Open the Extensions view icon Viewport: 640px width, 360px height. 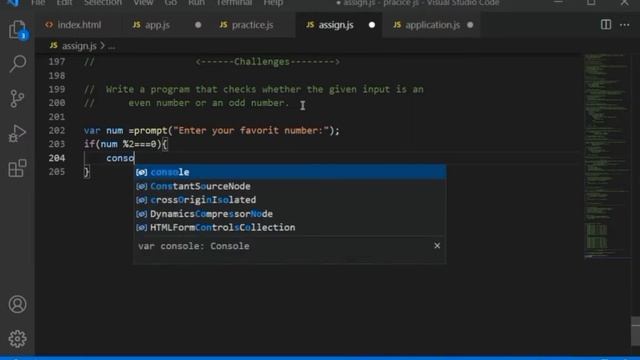pyautogui.click(x=18, y=168)
